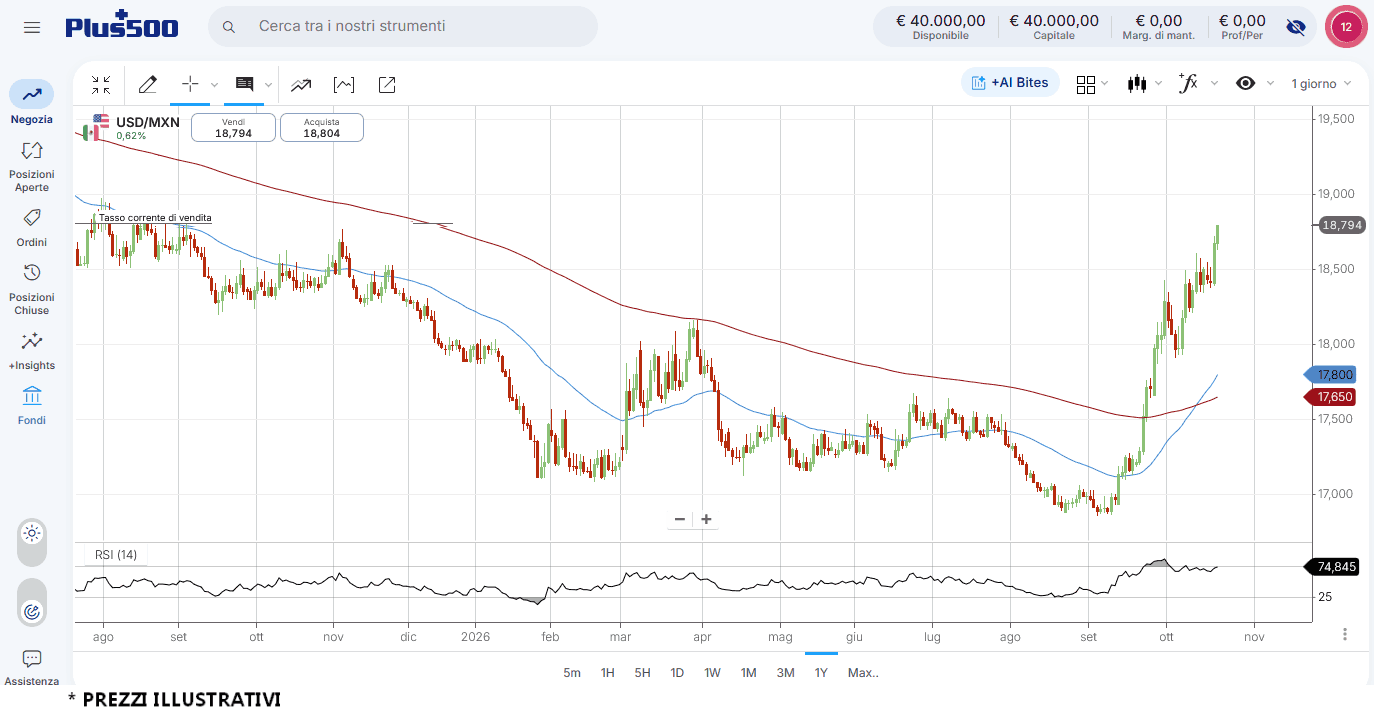The width and height of the screenshot is (1374, 712).
Task: Click the Plus500 logo
Action: click(122, 25)
